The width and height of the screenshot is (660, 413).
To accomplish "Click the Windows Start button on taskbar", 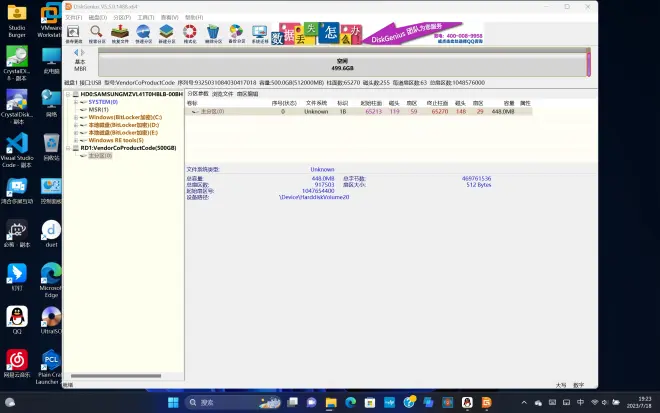I will tap(176, 402).
